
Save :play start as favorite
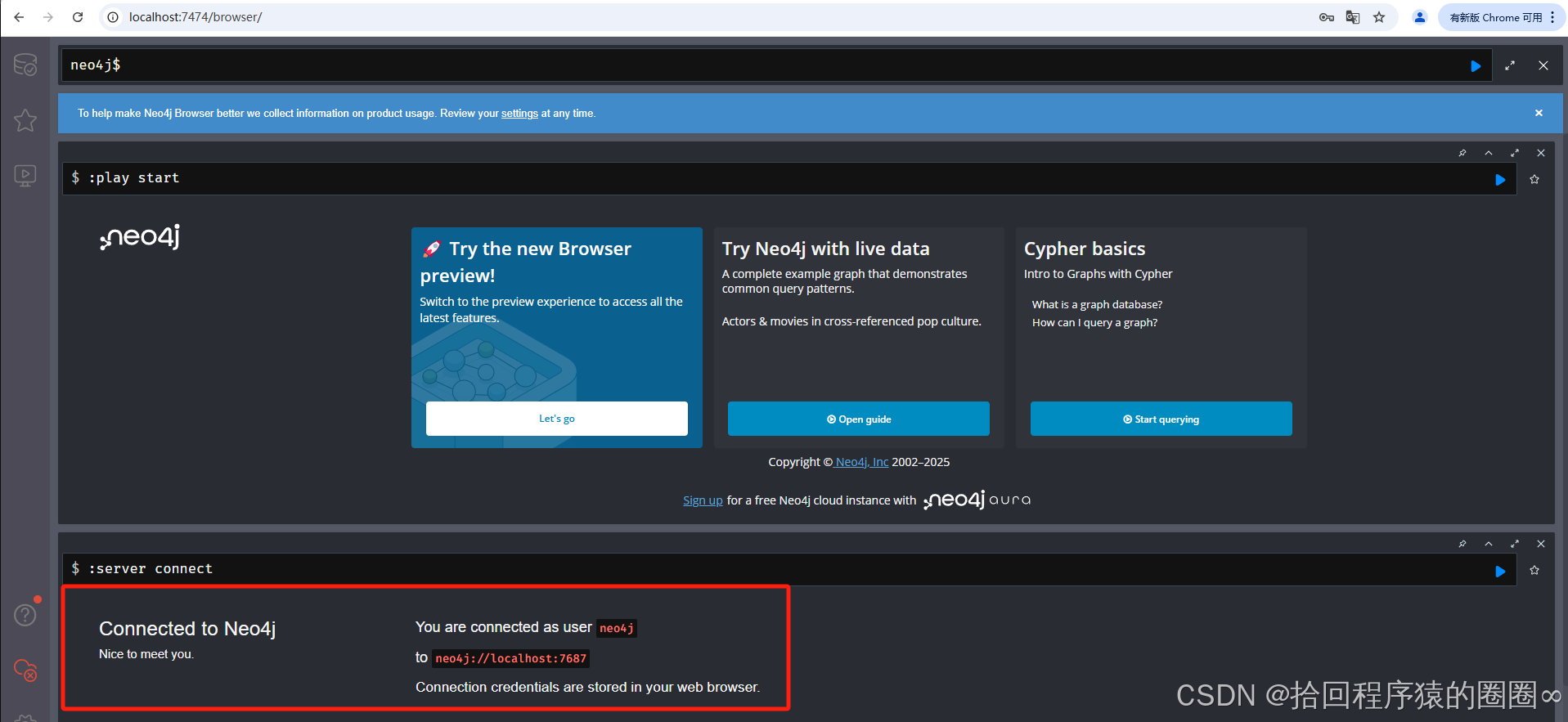coord(1534,179)
